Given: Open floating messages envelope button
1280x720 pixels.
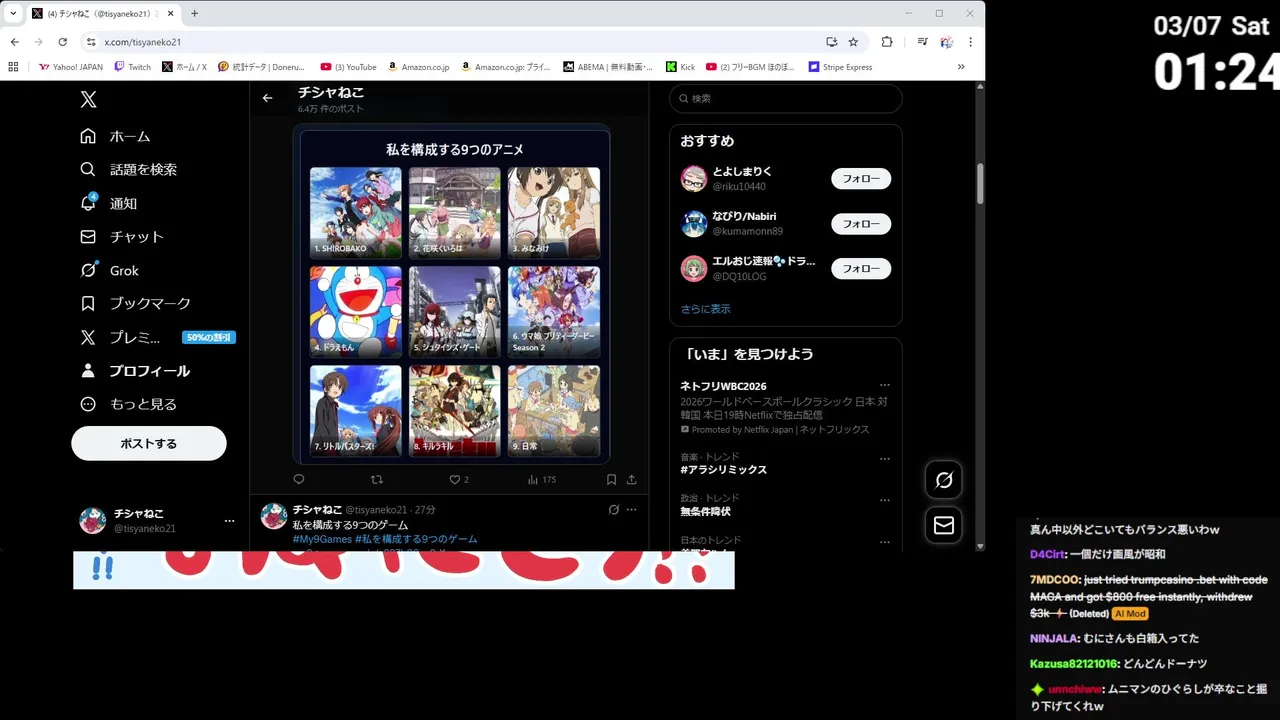Looking at the screenshot, I should click(x=944, y=526).
